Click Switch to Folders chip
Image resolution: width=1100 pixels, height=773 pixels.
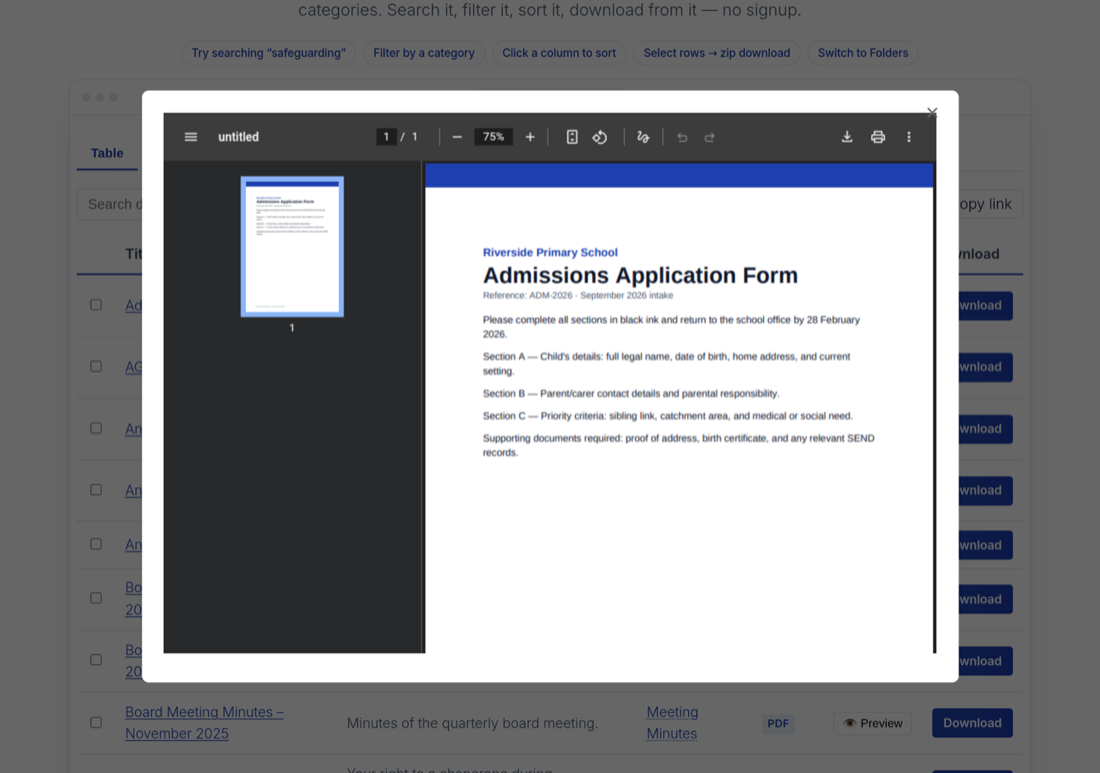coord(863,53)
